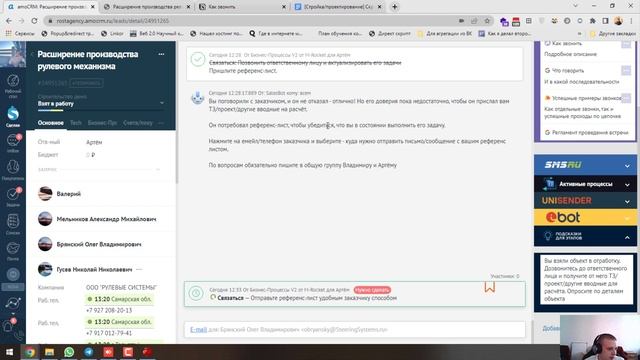Expand the UNISENDER widget
This screenshot has height=360, width=640.
585,201
